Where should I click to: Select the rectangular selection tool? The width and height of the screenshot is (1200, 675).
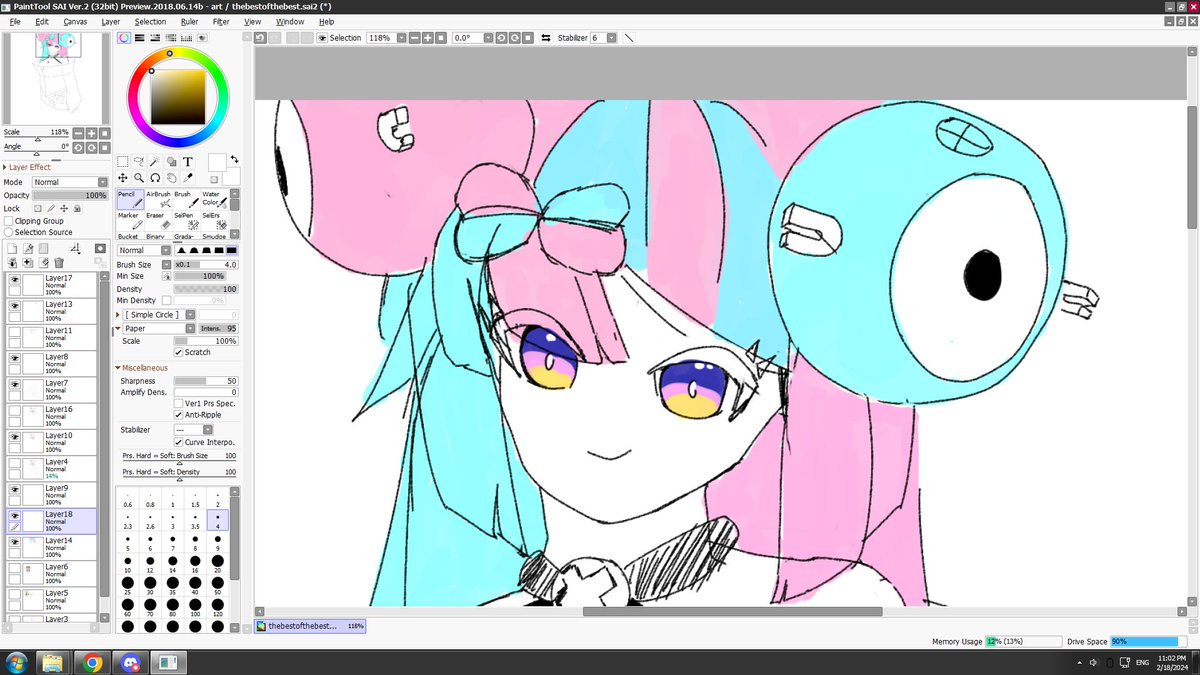click(123, 161)
